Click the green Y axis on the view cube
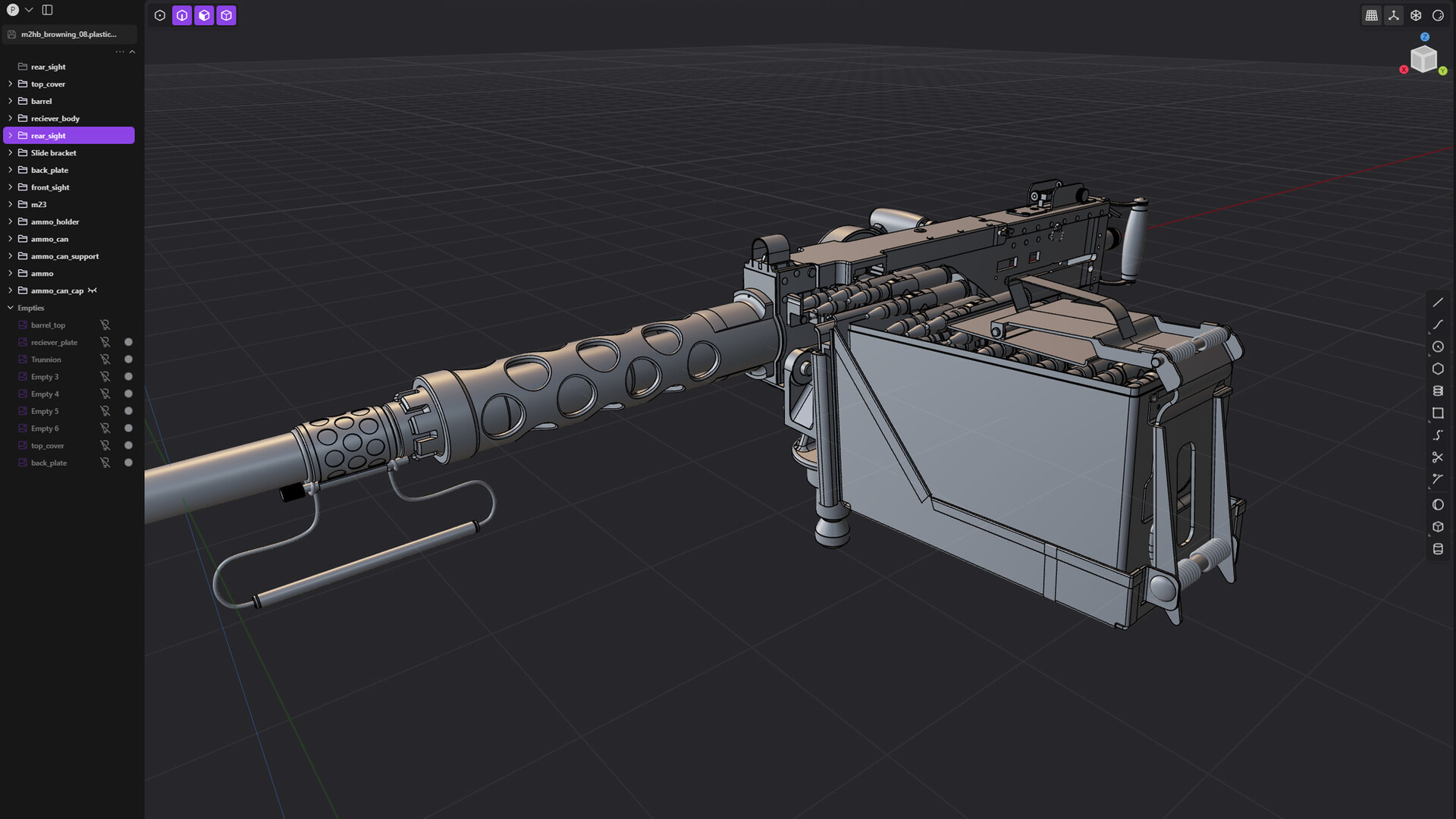The height and width of the screenshot is (819, 1456). tap(1443, 70)
